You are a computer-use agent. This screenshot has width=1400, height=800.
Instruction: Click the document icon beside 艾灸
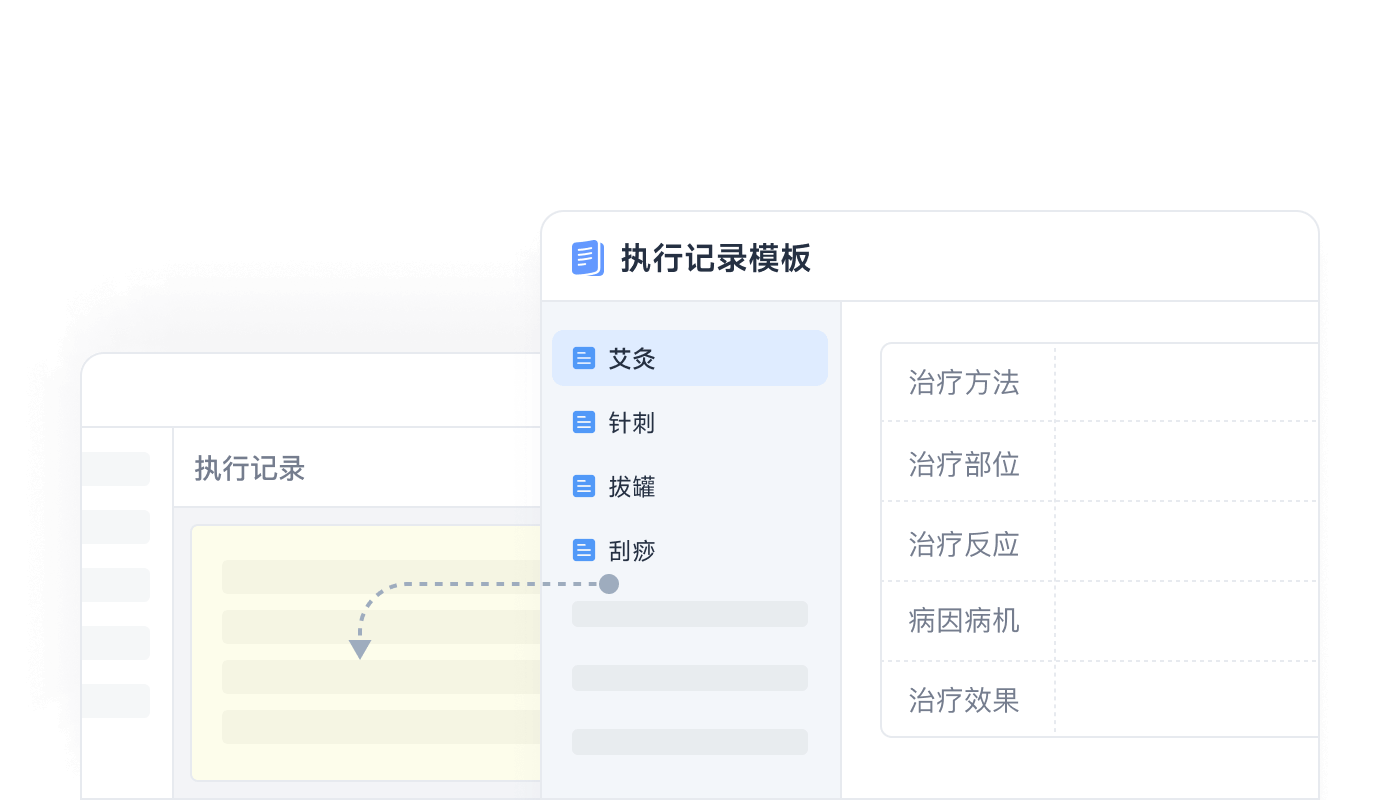click(x=584, y=358)
